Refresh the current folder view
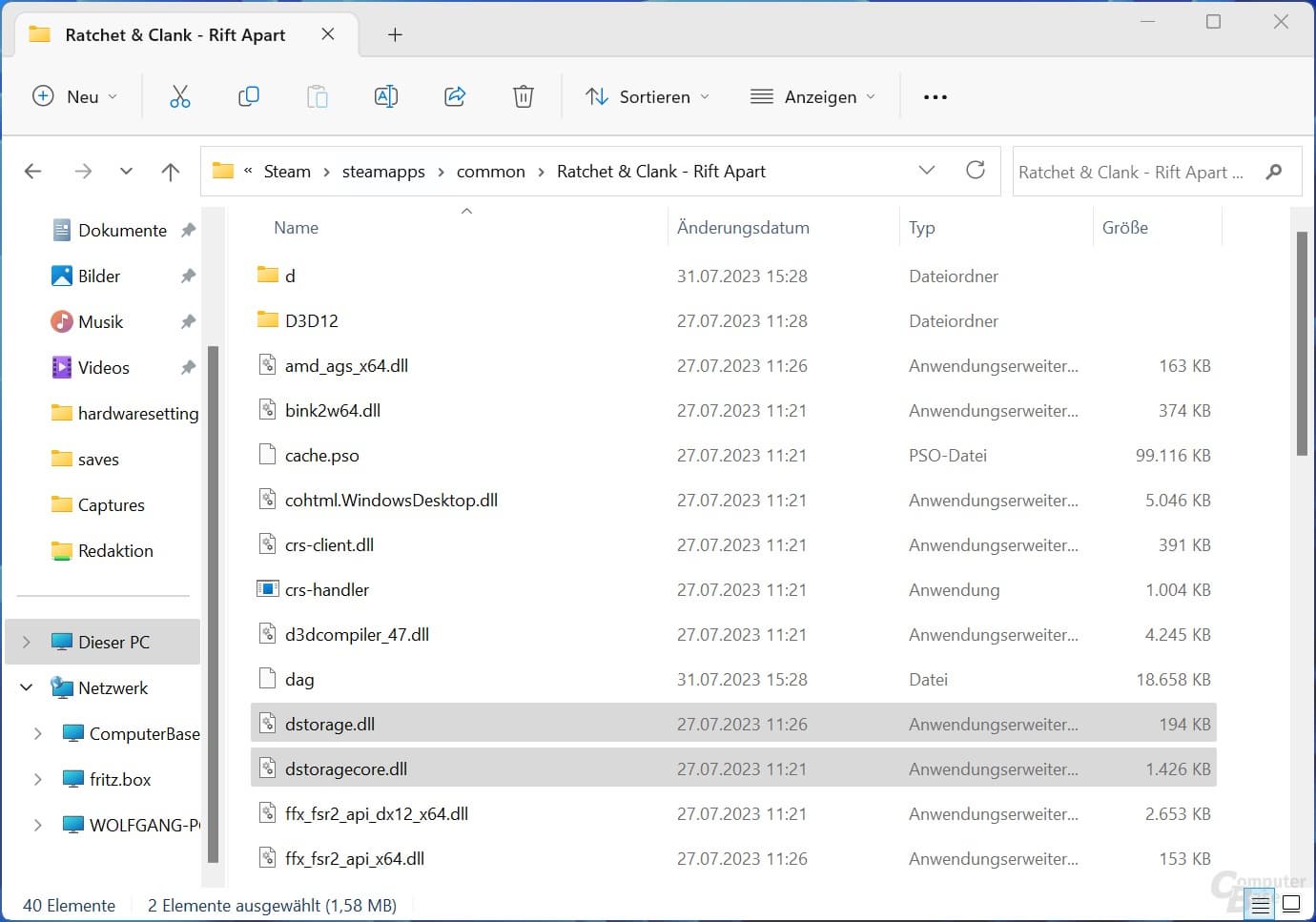 975,171
